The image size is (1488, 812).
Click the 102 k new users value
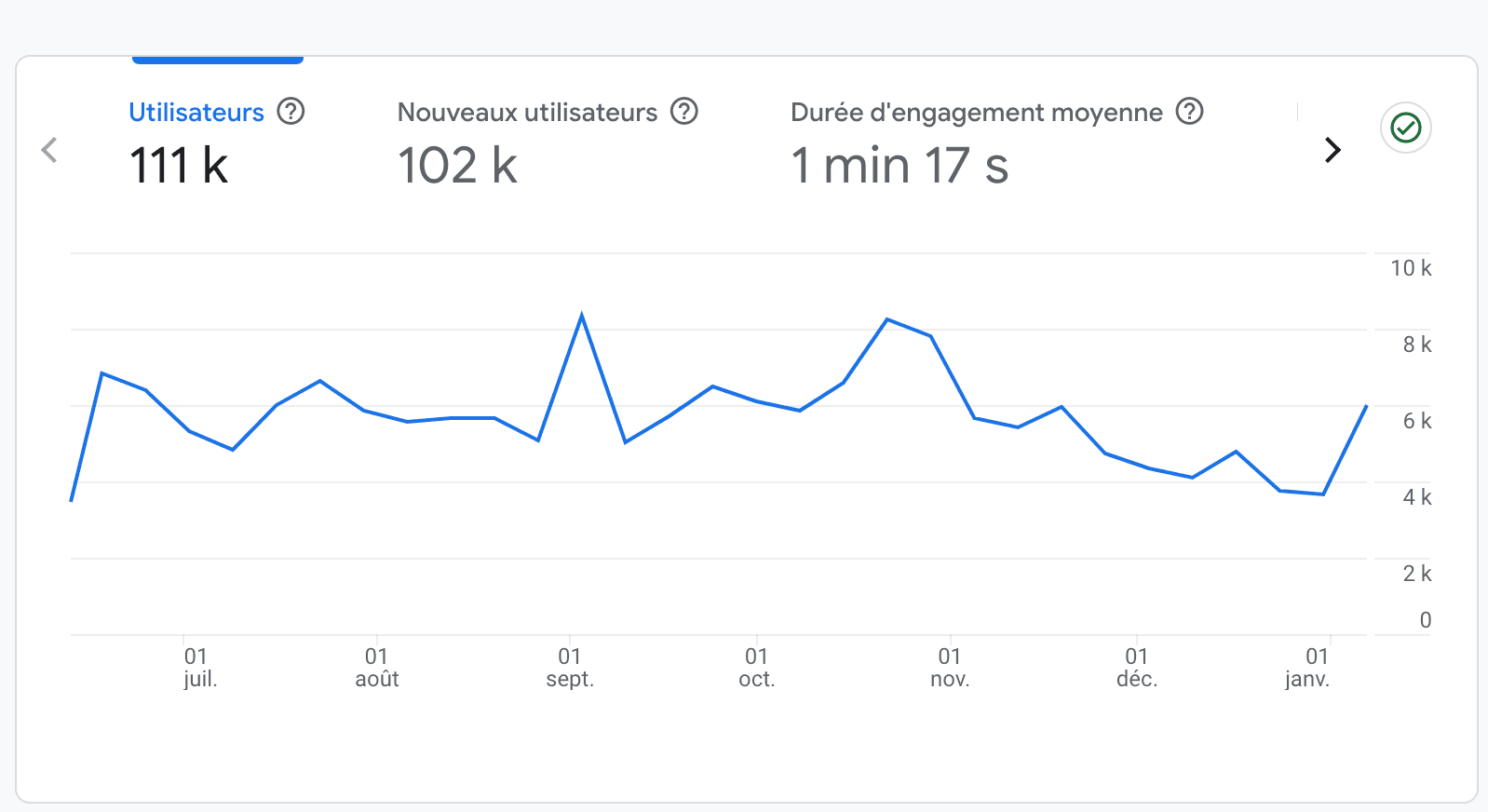[457, 166]
